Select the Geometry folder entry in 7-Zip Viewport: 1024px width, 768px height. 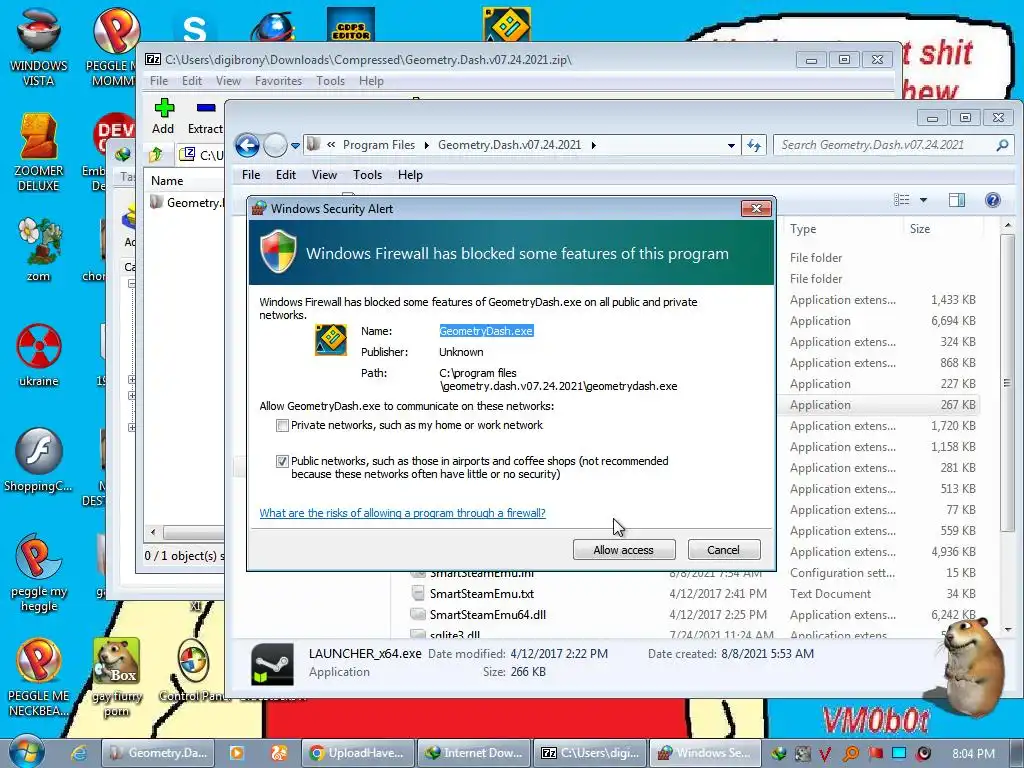[x=186, y=202]
